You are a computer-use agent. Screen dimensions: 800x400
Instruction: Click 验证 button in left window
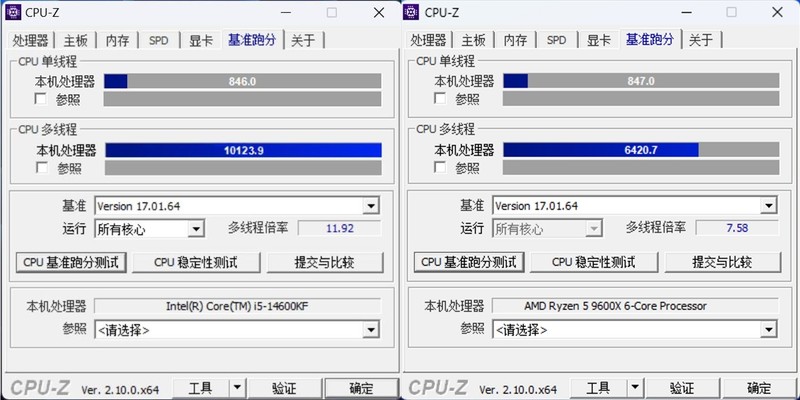tap(284, 388)
